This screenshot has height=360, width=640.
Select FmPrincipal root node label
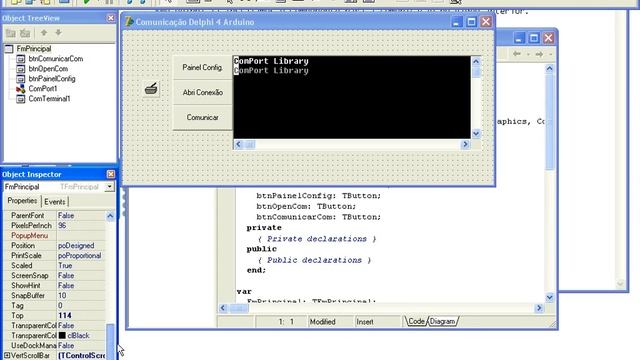34,49
